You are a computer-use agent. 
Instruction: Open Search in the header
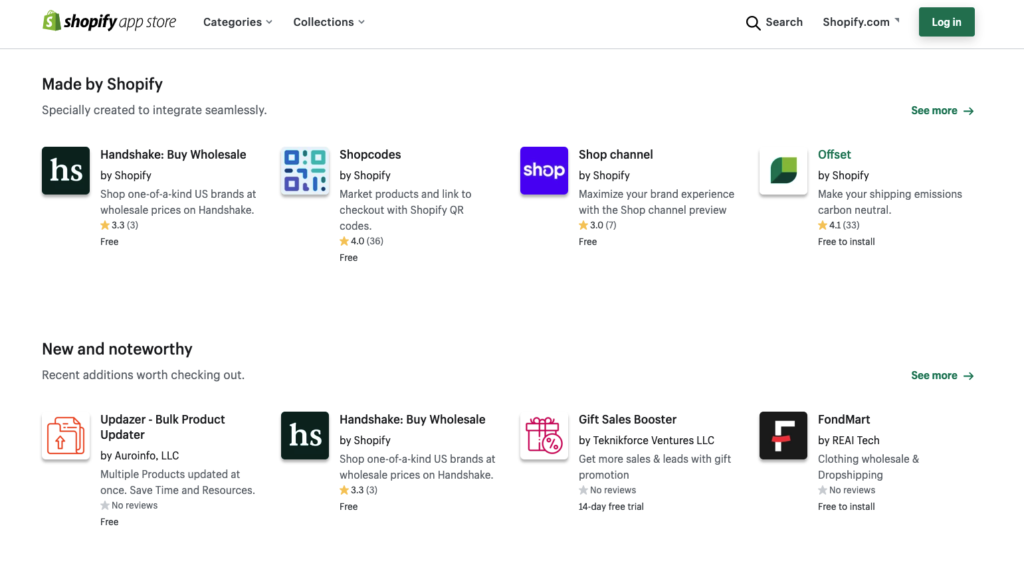(774, 22)
